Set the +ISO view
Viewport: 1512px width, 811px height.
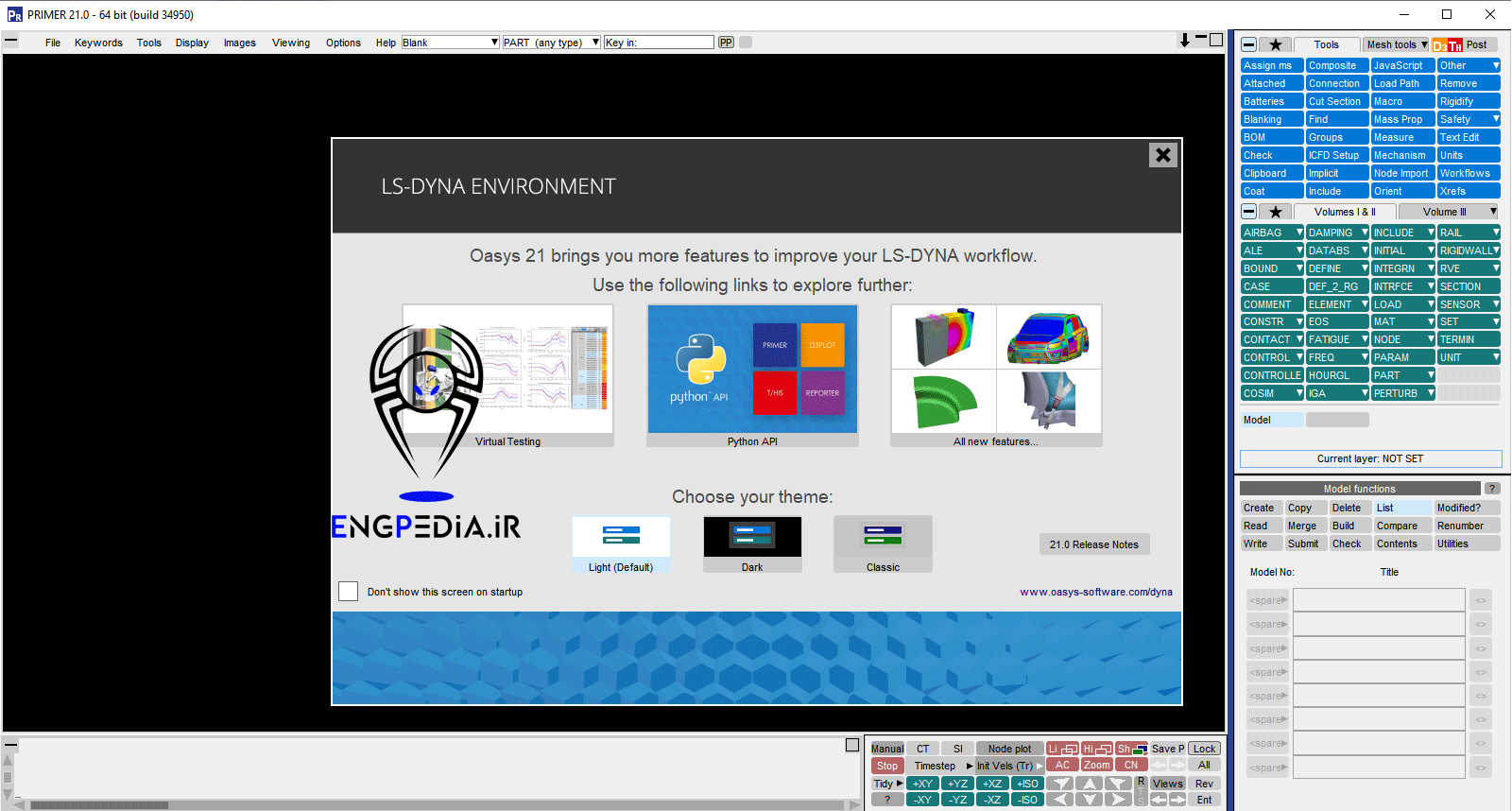pyautogui.click(x=1028, y=784)
